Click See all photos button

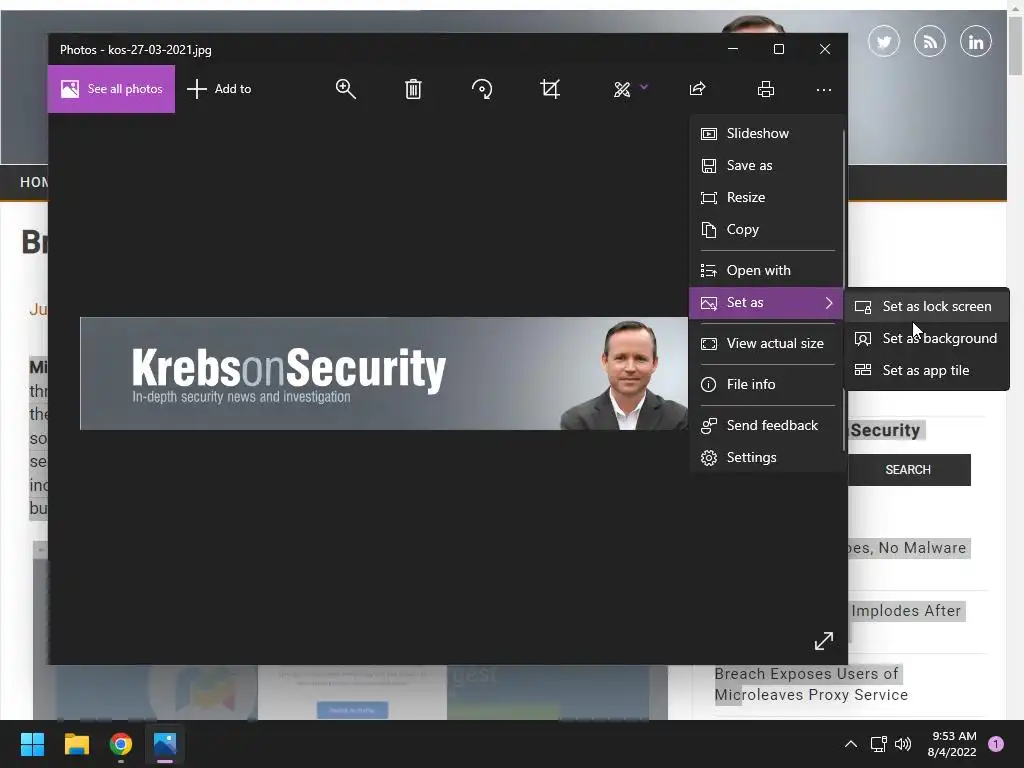tap(111, 89)
